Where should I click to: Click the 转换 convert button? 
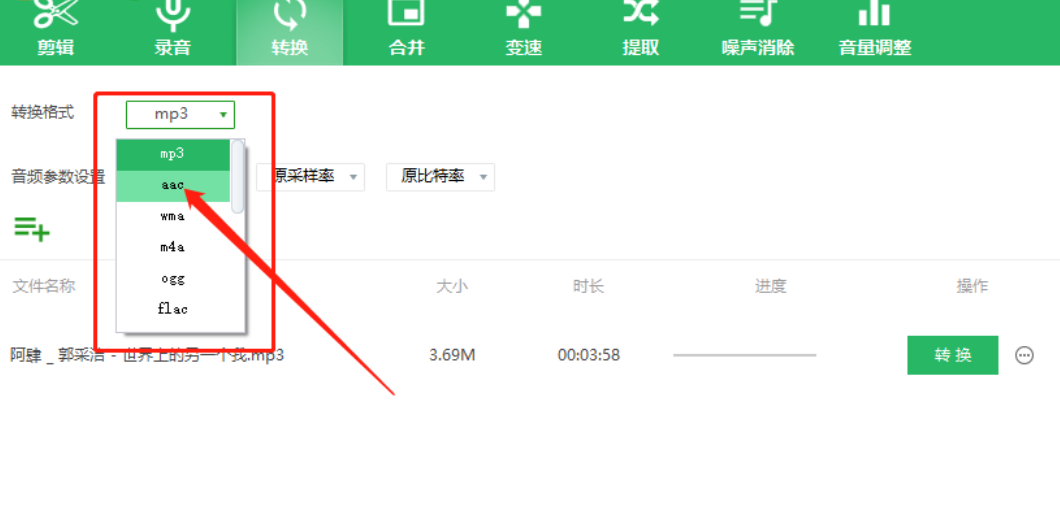(x=953, y=355)
